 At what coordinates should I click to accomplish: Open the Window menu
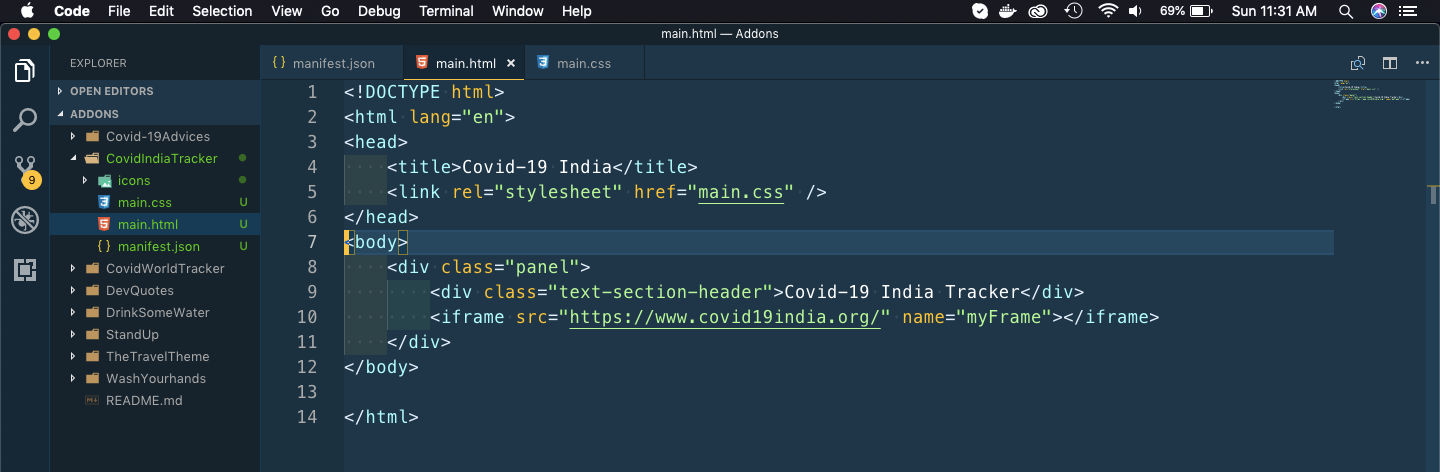coord(518,11)
